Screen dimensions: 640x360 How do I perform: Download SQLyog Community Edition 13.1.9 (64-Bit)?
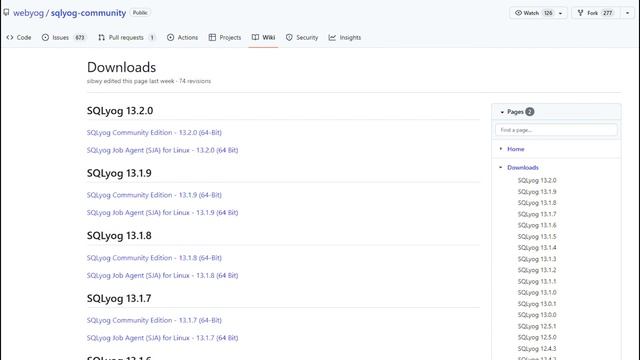[154, 195]
